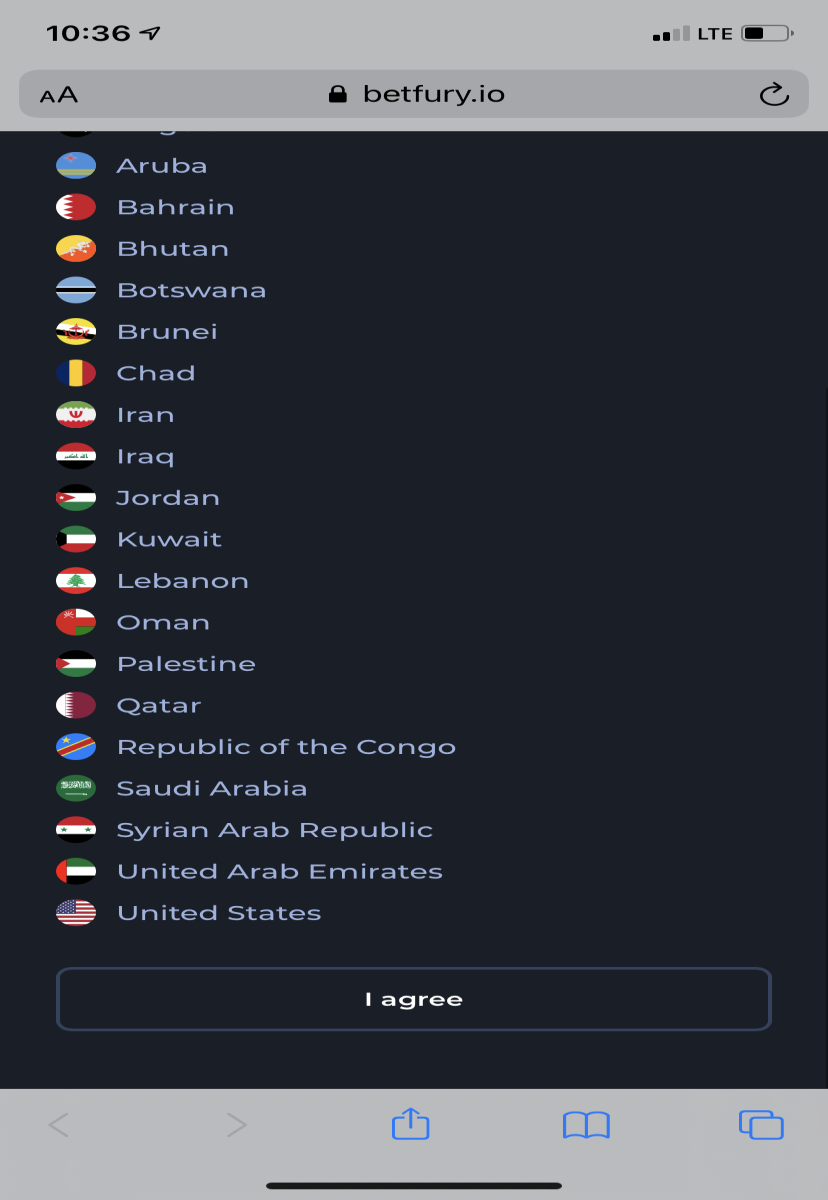
Task: Select the Botswana country entry
Action: 161,290
